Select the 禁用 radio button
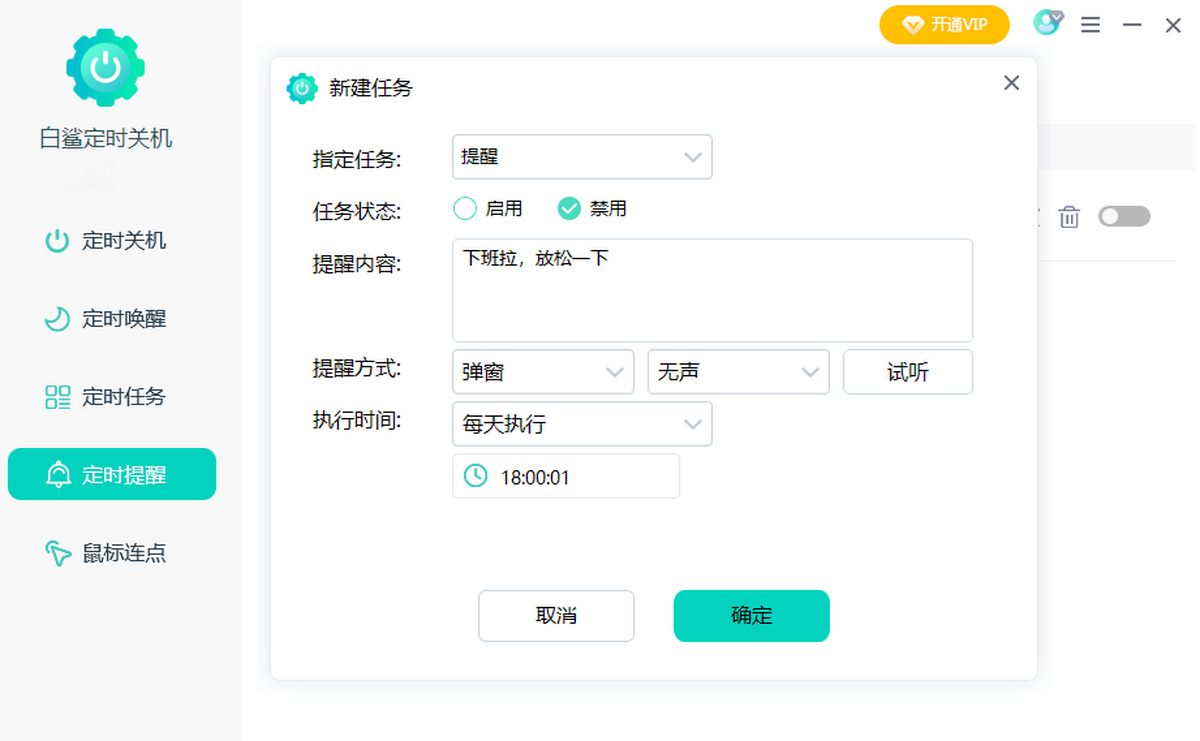This screenshot has width=1200, height=741. [x=569, y=208]
